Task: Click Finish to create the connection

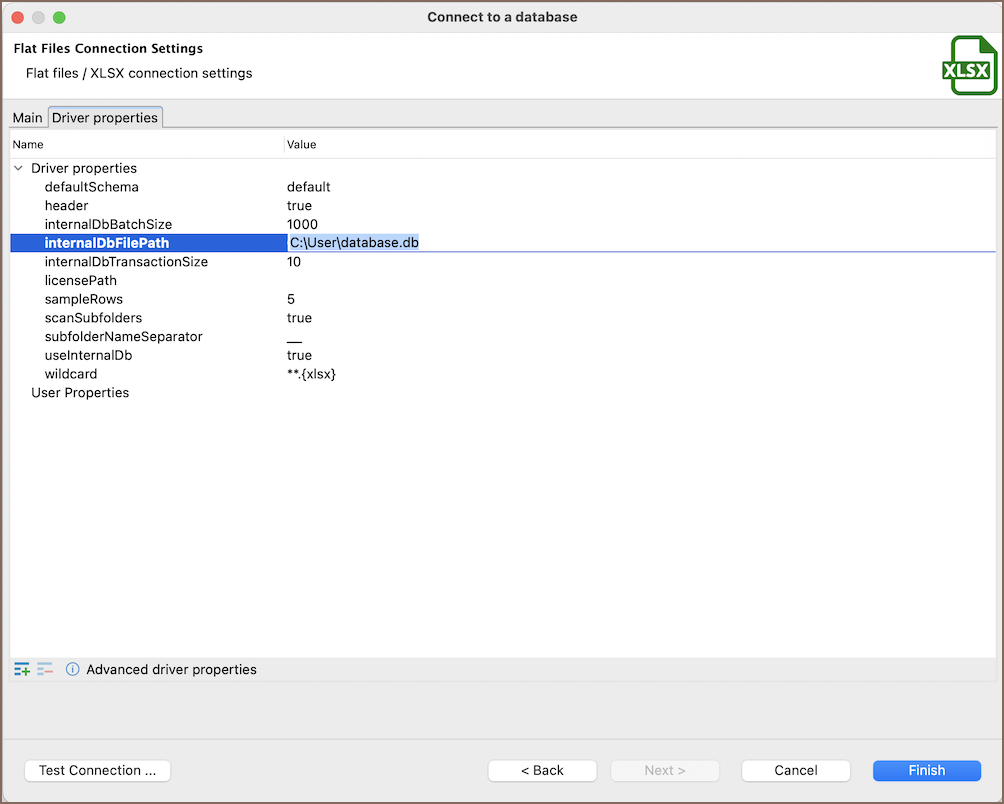Action: coord(926,770)
